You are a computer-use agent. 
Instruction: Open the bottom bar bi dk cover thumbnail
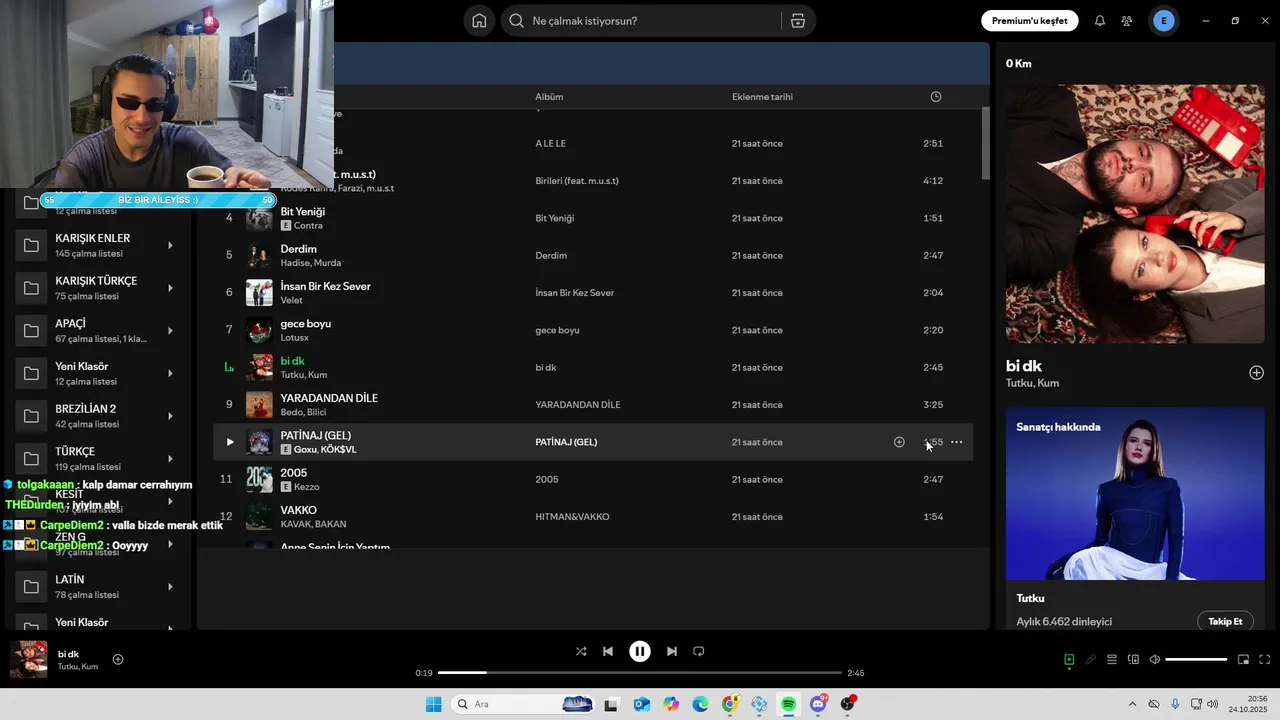click(x=28, y=660)
